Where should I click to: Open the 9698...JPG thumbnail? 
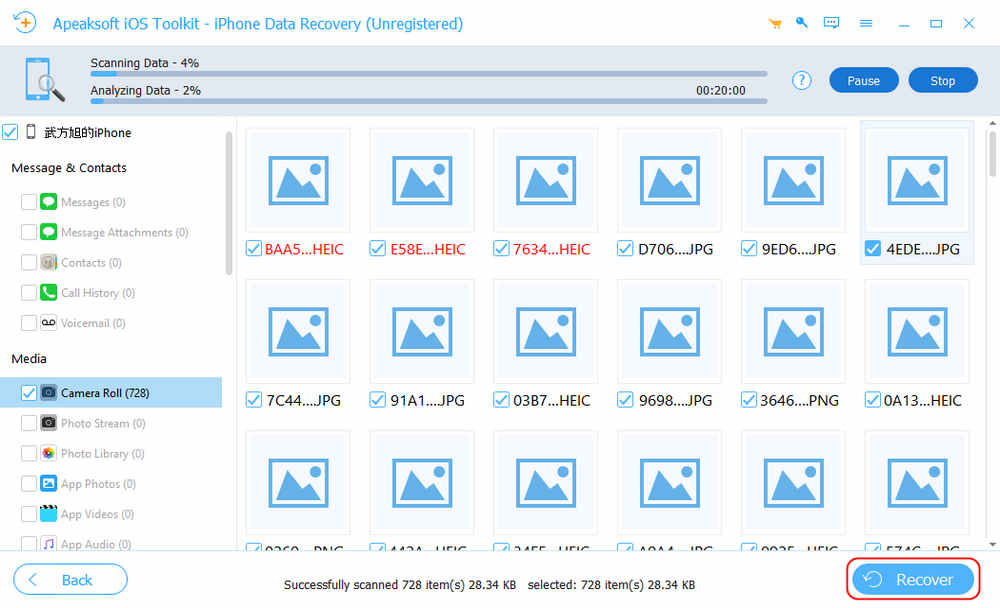coord(670,332)
